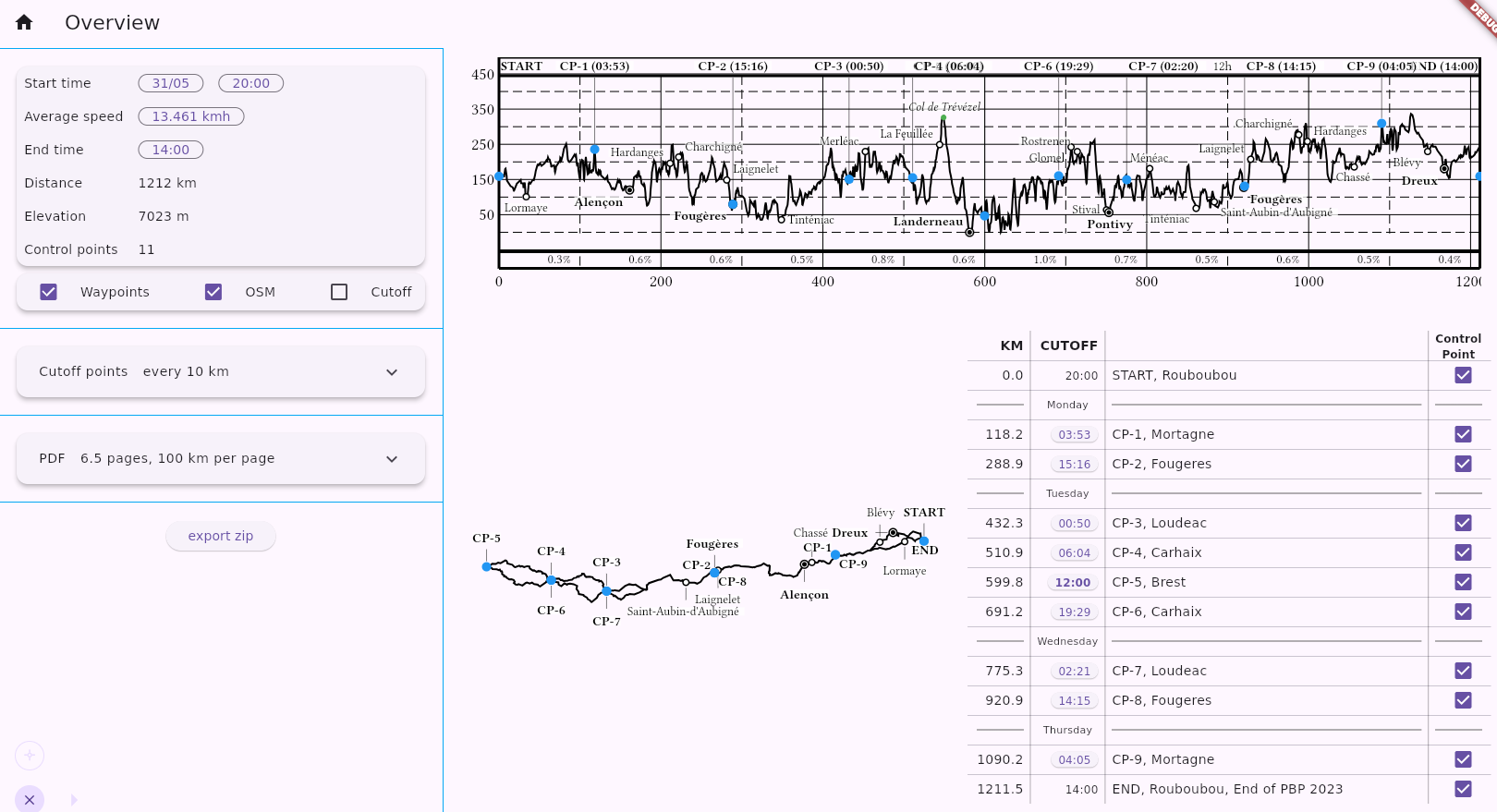This screenshot has width=1497, height=812.
Task: Toggle control point checkbox for CP-4, Carhaix
Action: click(1463, 552)
